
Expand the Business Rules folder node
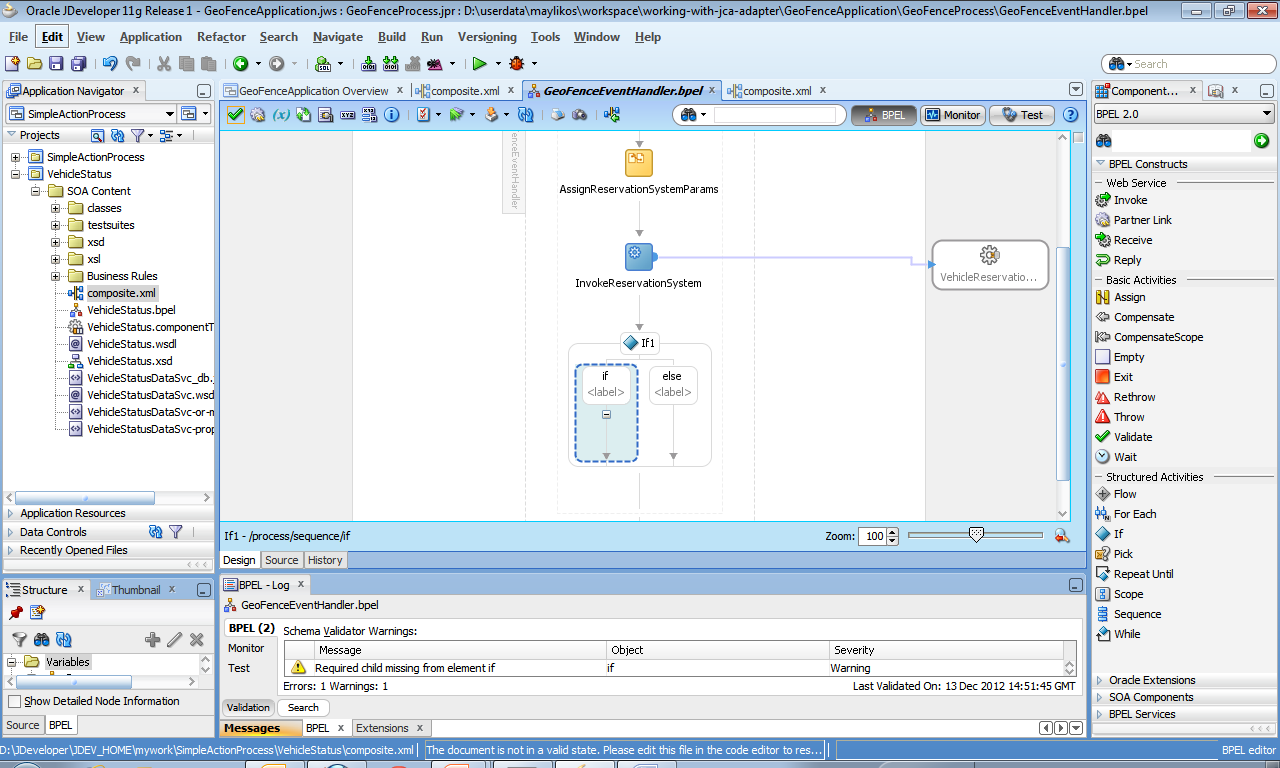[56, 276]
